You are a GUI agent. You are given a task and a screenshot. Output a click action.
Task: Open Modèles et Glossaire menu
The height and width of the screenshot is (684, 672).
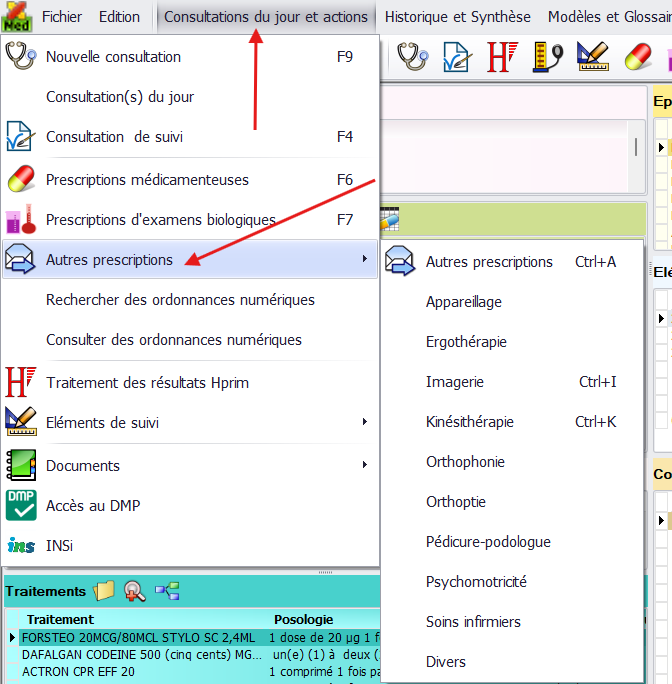click(x=610, y=17)
